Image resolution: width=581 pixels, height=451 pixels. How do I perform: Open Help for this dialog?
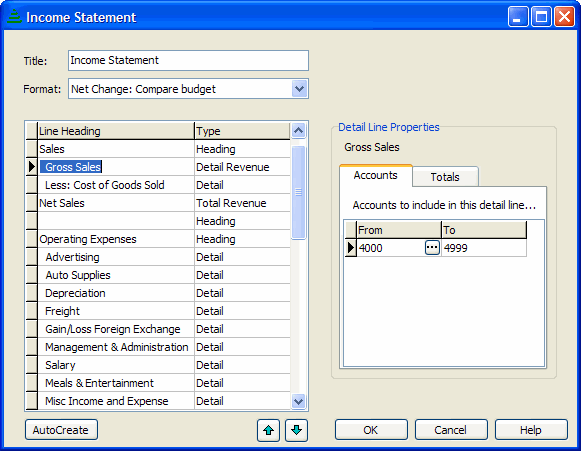click(x=531, y=430)
